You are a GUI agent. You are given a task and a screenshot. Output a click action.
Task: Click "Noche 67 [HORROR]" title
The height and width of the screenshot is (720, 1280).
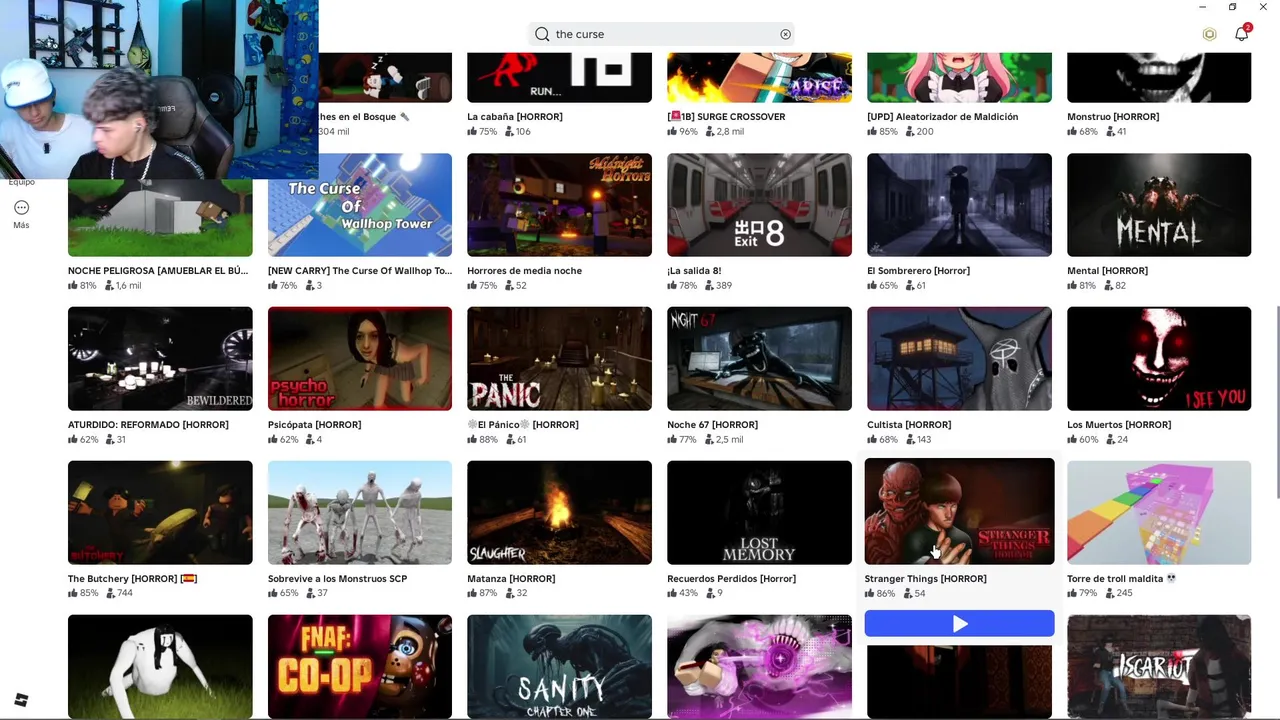click(712, 425)
